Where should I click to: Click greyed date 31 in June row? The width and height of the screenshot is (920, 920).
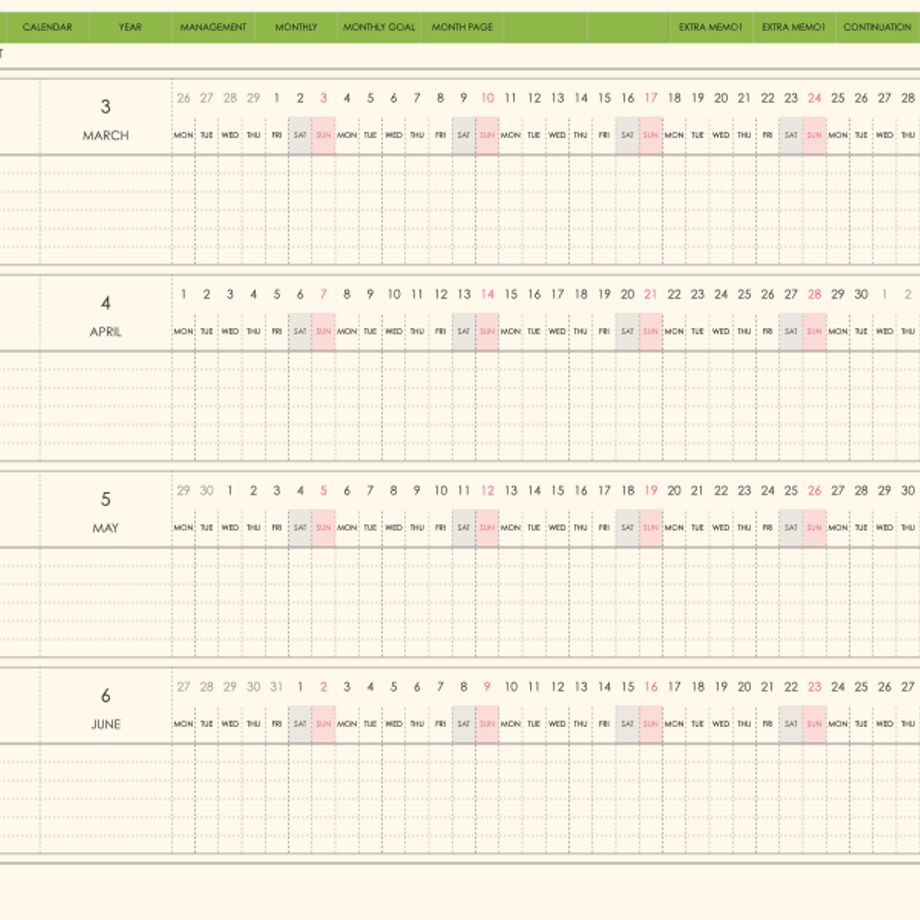276,687
